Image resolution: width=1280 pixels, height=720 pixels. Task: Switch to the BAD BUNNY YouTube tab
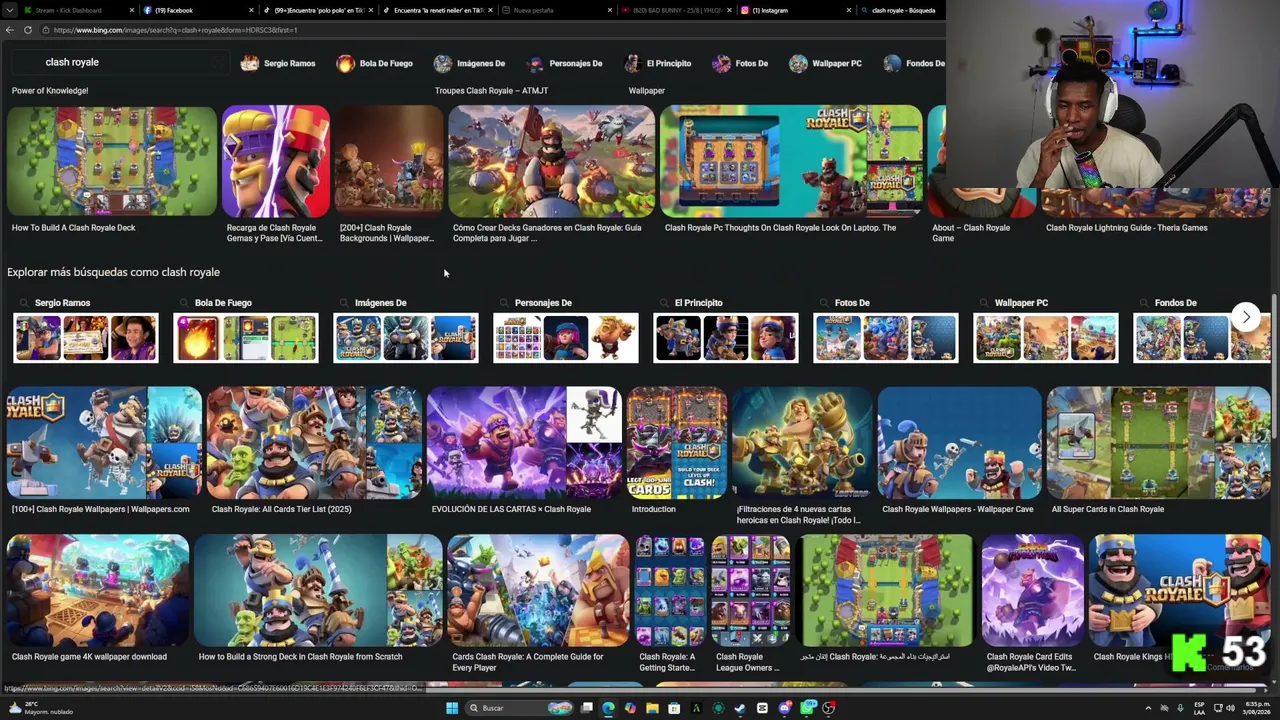click(x=675, y=10)
